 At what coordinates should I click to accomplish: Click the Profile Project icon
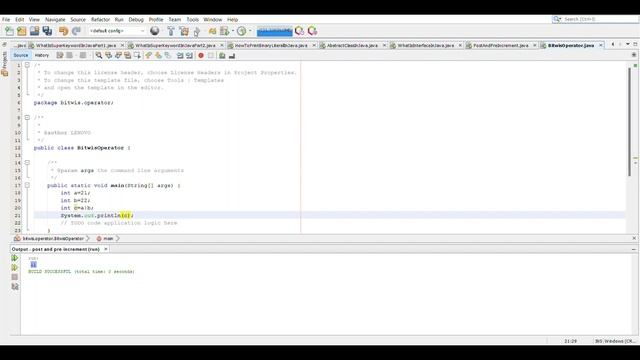pyautogui.click(x=224, y=31)
